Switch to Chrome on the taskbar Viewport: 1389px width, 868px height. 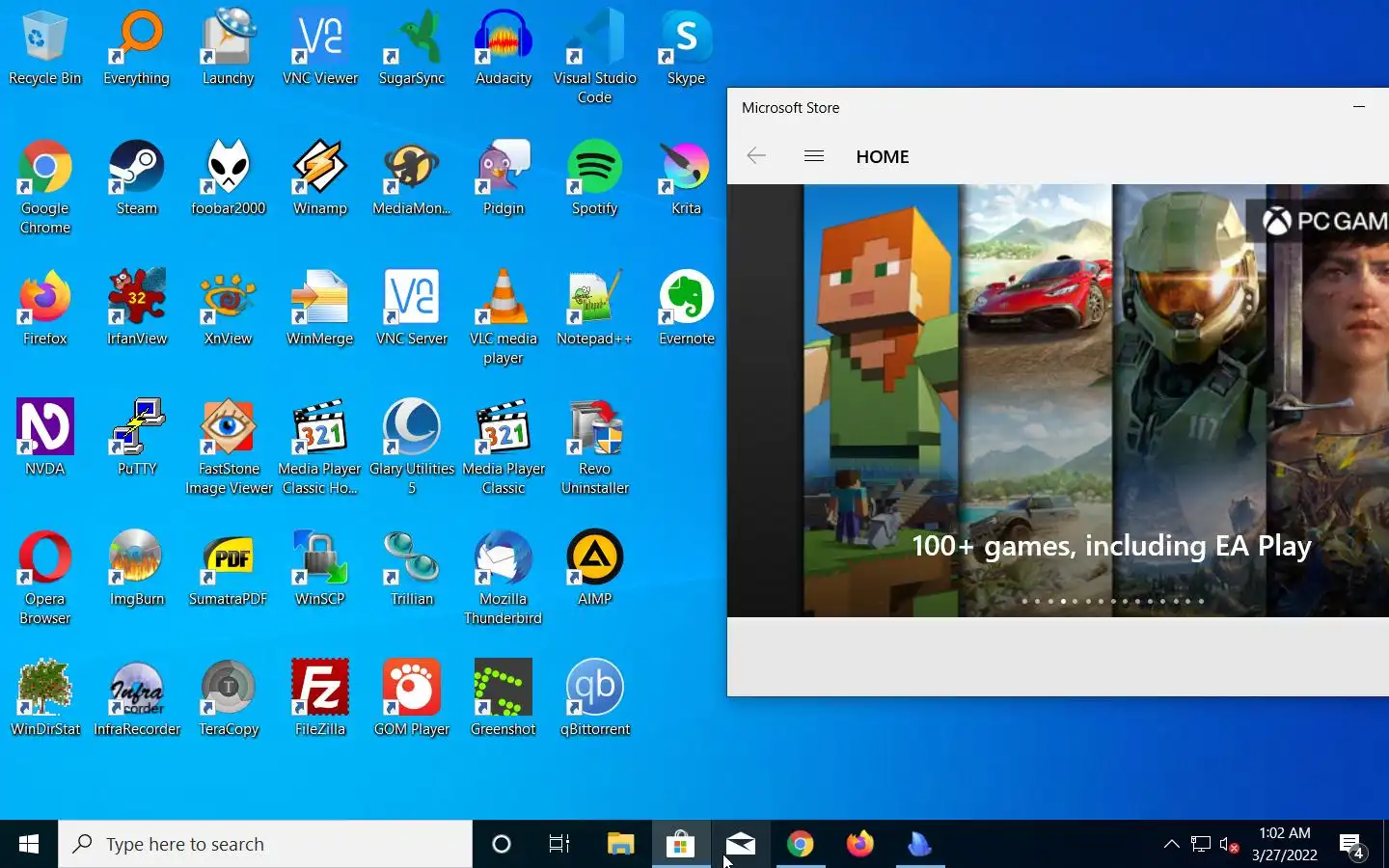tap(800, 844)
